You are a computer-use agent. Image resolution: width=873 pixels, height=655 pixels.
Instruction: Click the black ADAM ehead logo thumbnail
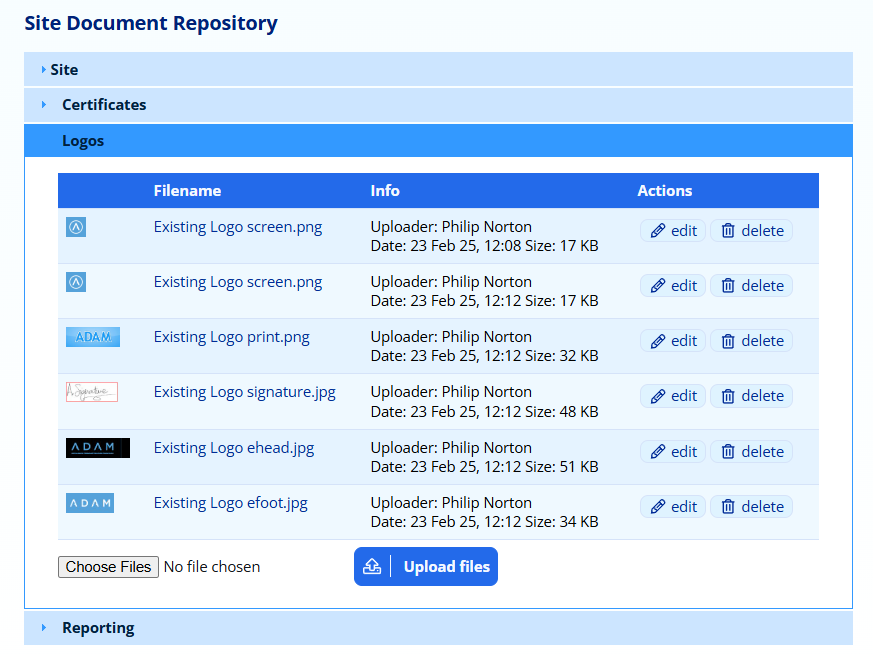pyautogui.click(x=97, y=448)
